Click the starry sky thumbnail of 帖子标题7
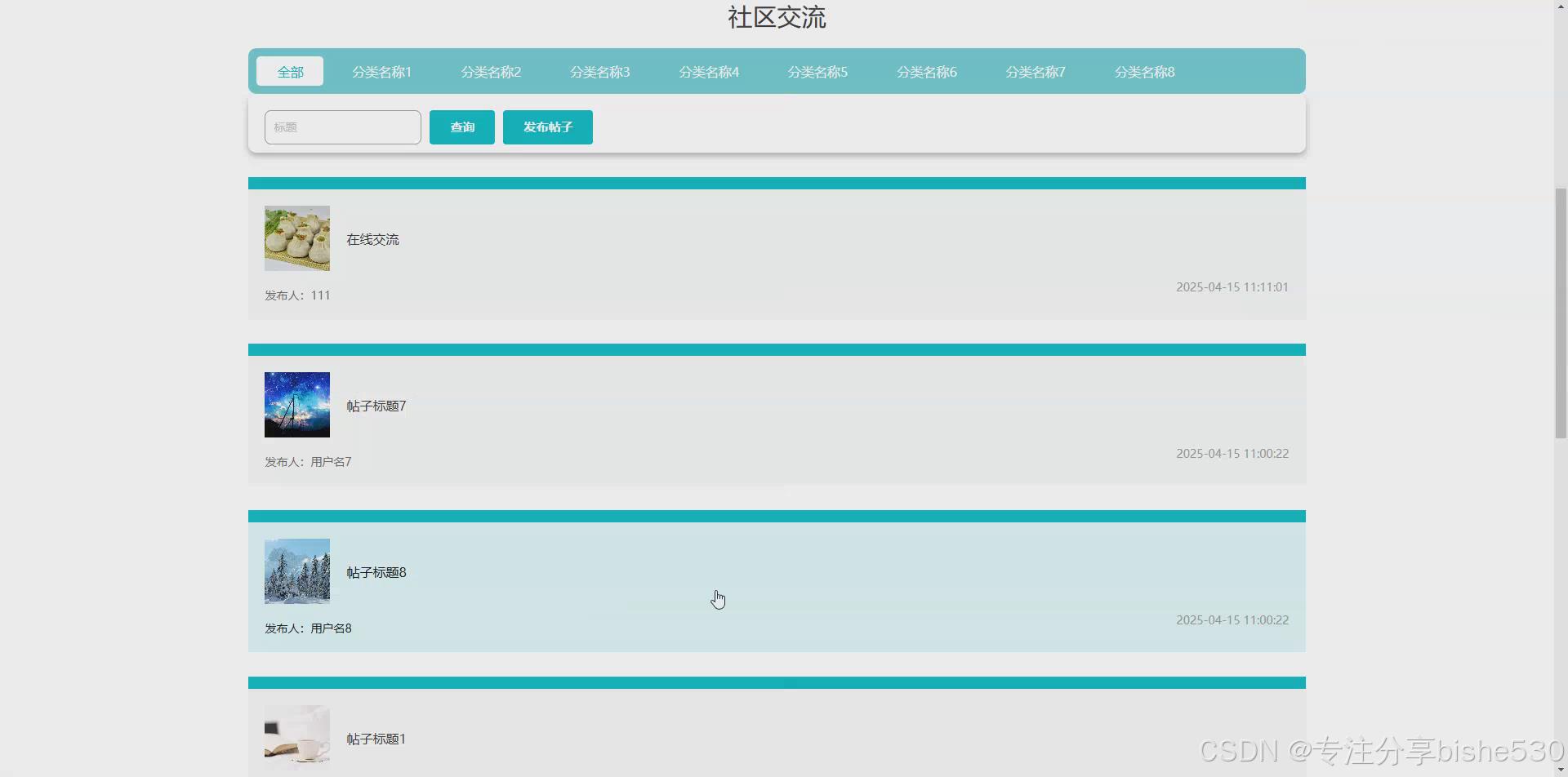The height and width of the screenshot is (777, 1568). (x=297, y=405)
